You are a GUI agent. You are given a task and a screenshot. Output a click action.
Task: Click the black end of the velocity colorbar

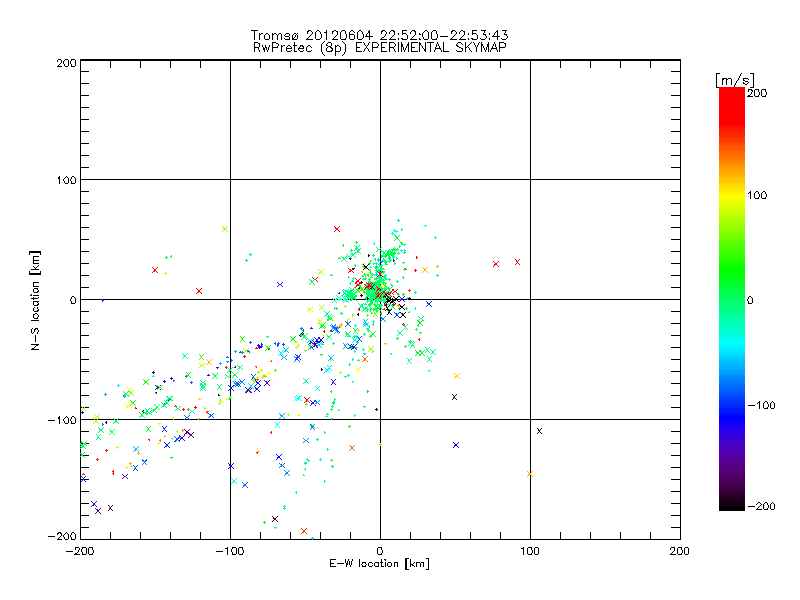click(731, 503)
